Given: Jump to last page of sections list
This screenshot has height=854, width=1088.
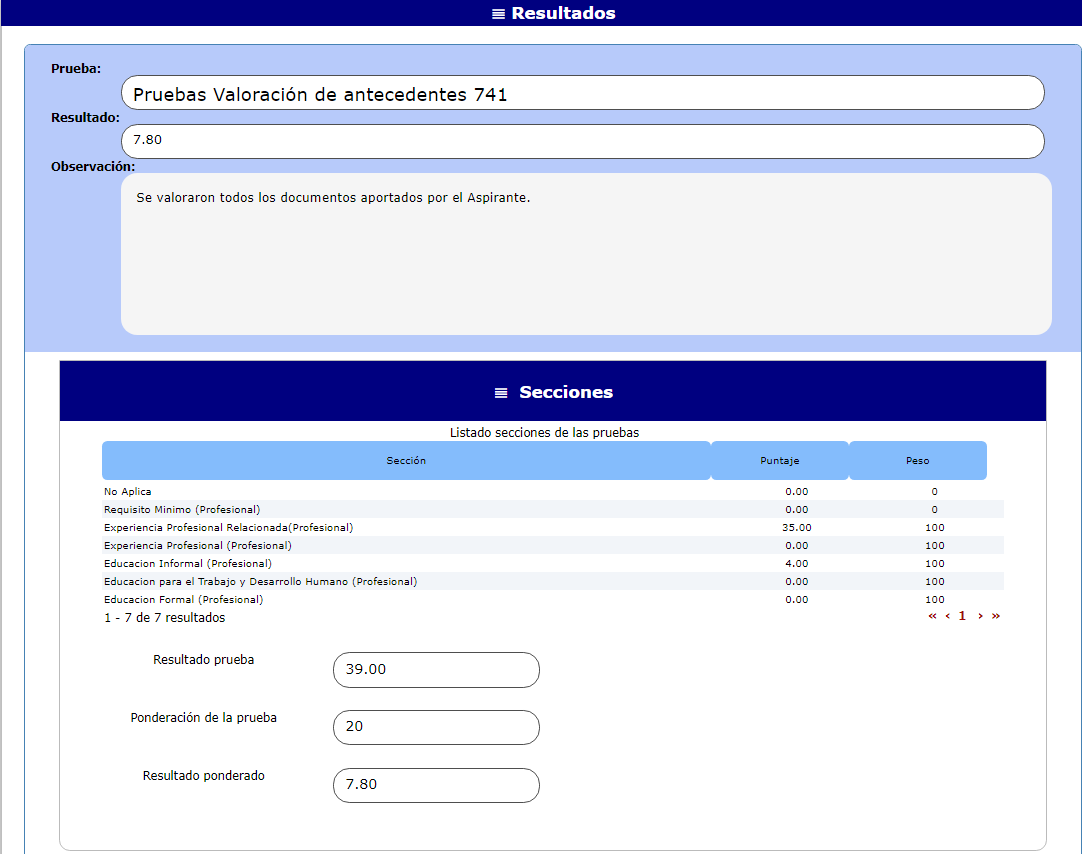Looking at the screenshot, I should click(x=995, y=616).
